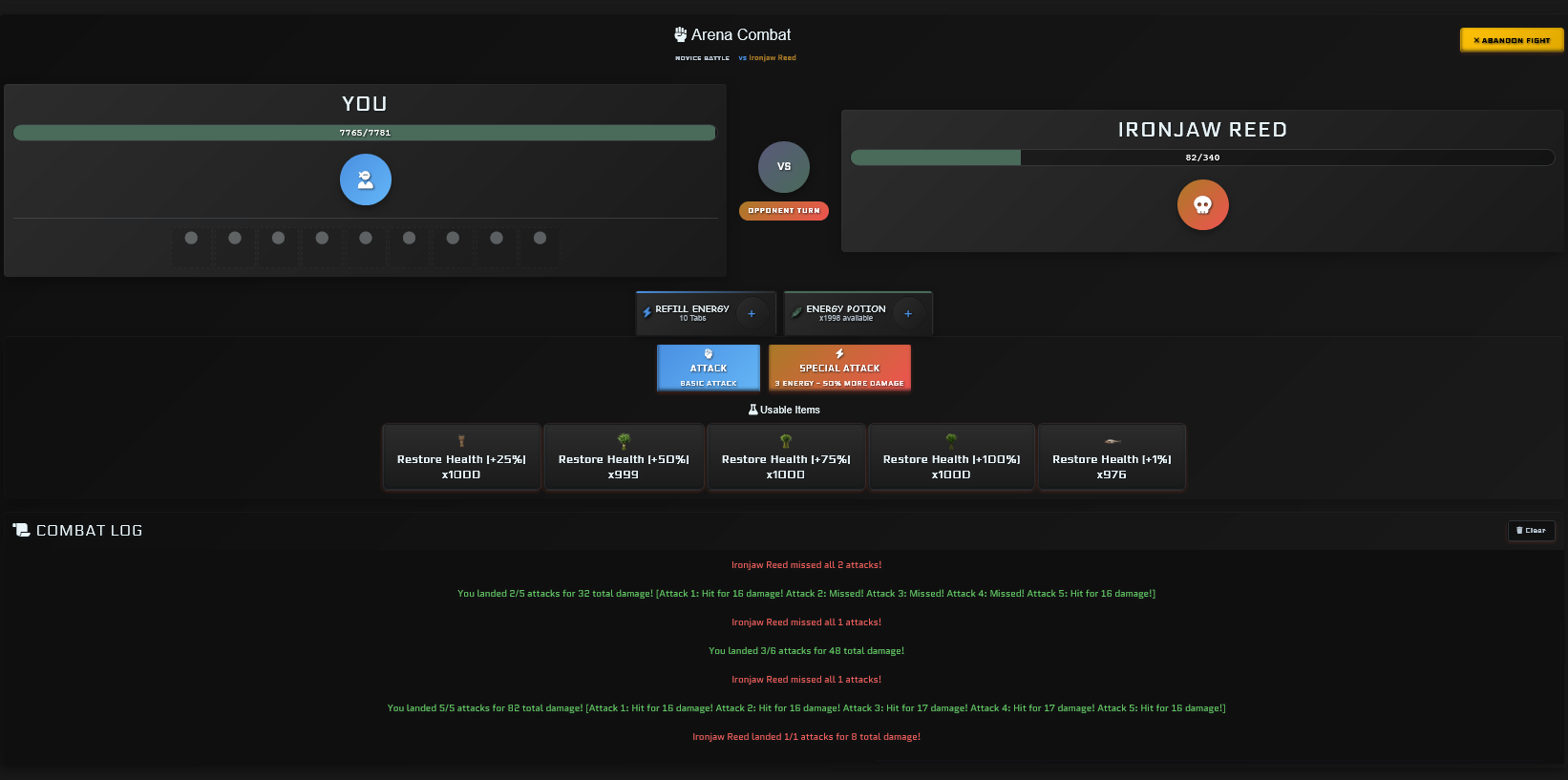
Task: Select the Restore Health +1% item
Action: pos(1112,457)
